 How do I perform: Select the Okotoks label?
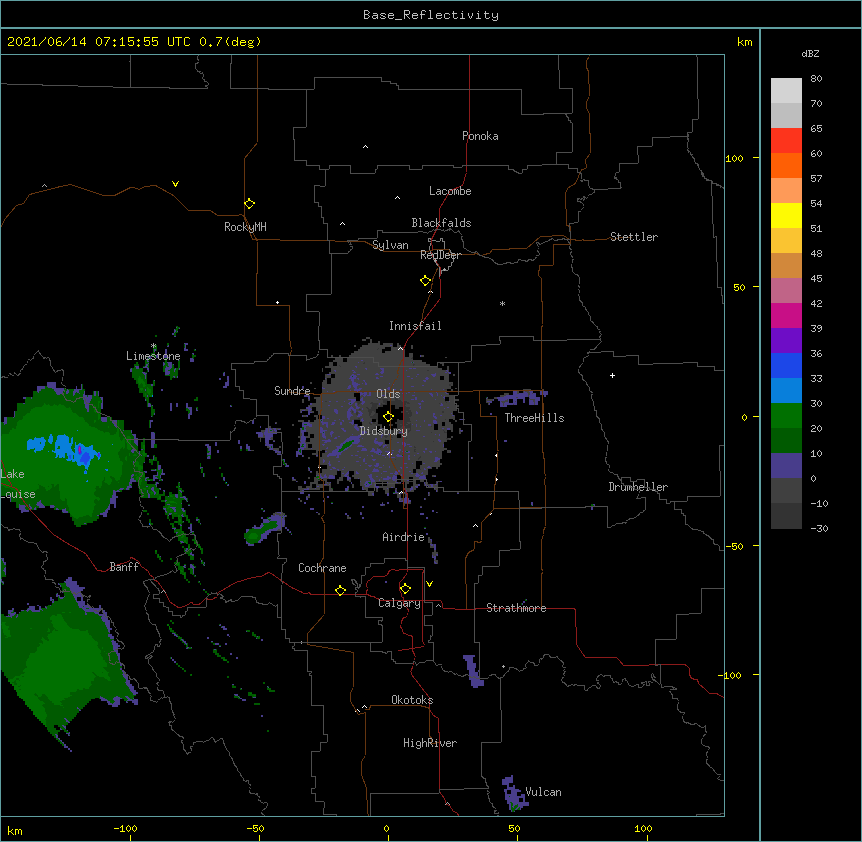412,700
